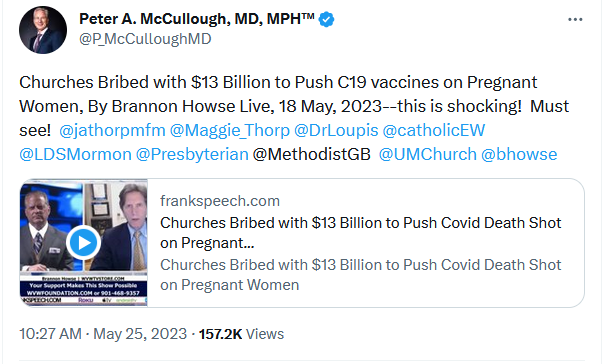
Task: Open the 157.2K Views count
Action: click(241, 334)
